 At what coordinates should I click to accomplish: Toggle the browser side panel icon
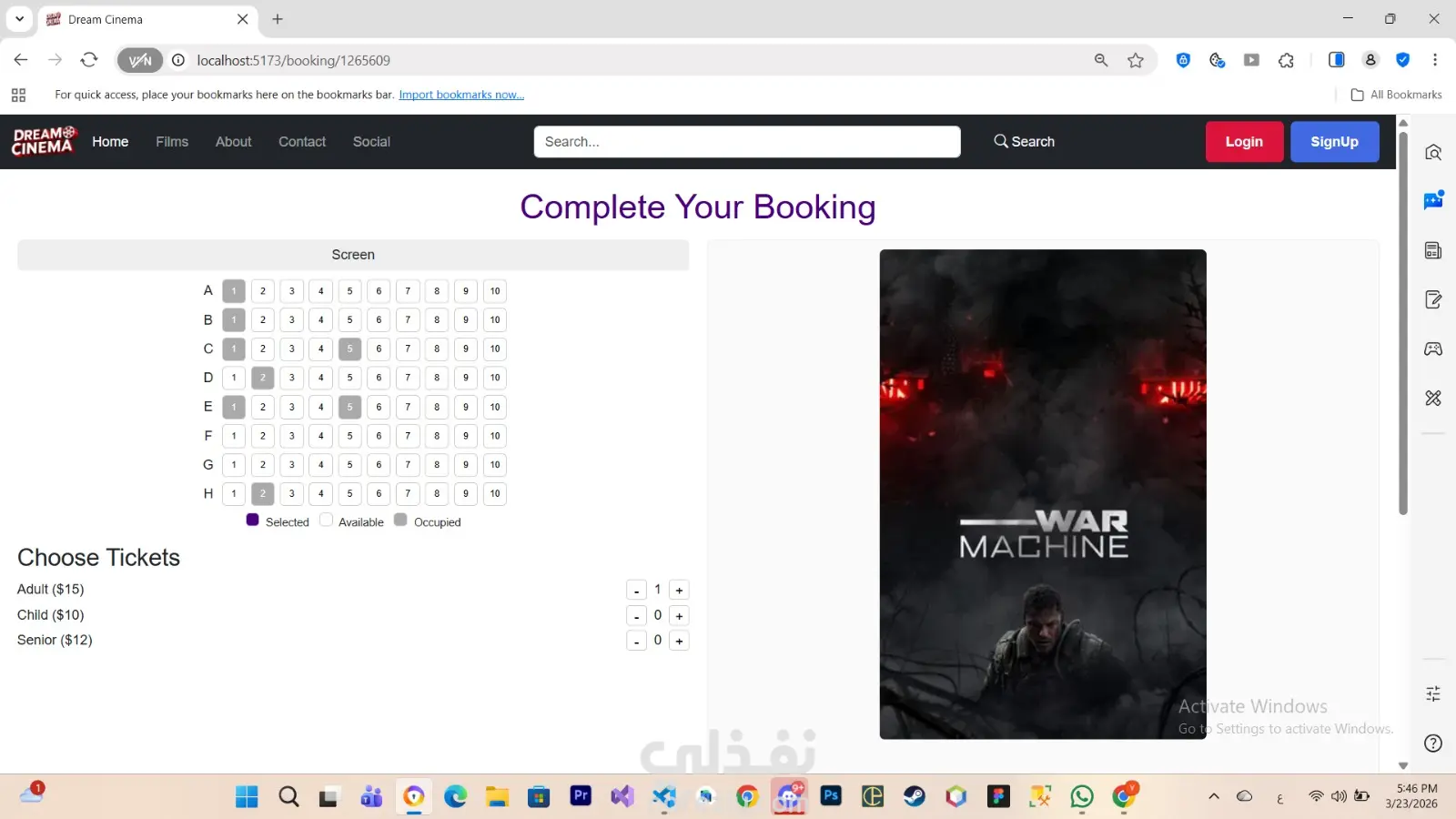pyautogui.click(x=1336, y=60)
